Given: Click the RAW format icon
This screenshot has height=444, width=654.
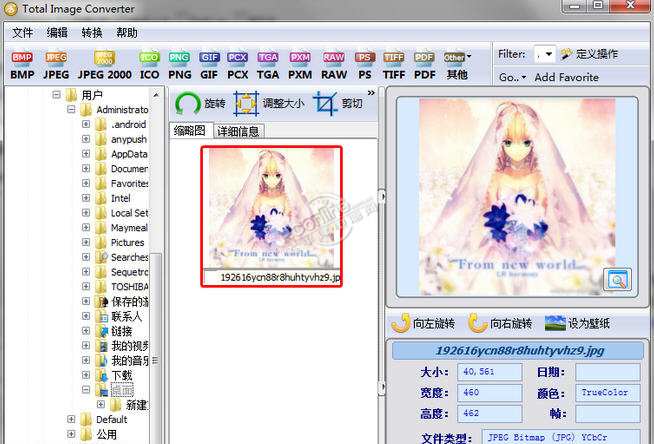Looking at the screenshot, I should 334,65.
